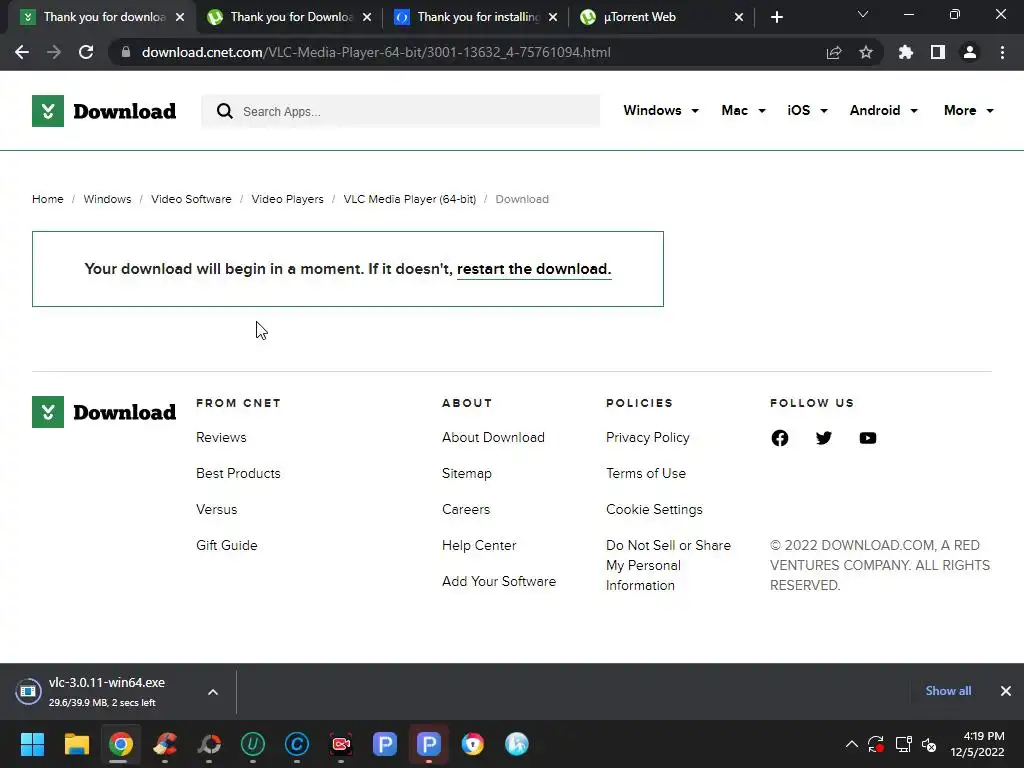Open the Privacy Policy link

[648, 438]
